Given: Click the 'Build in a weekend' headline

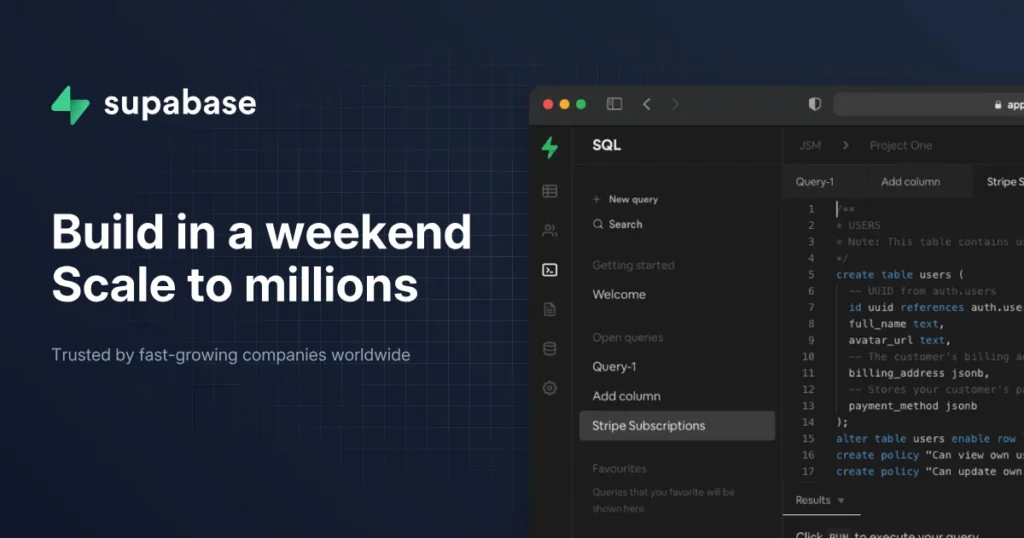Looking at the screenshot, I should (261, 232).
